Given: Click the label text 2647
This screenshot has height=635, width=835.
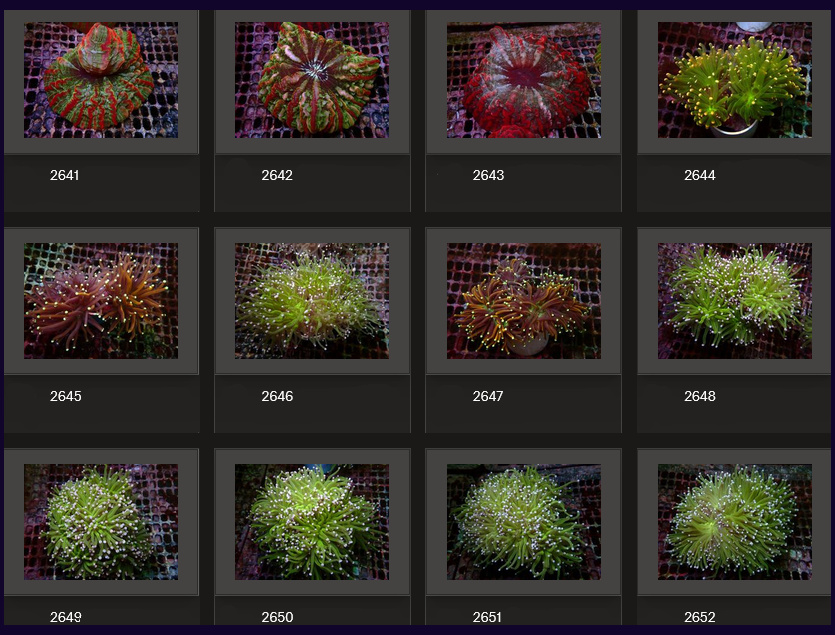Looking at the screenshot, I should click(x=488, y=396).
